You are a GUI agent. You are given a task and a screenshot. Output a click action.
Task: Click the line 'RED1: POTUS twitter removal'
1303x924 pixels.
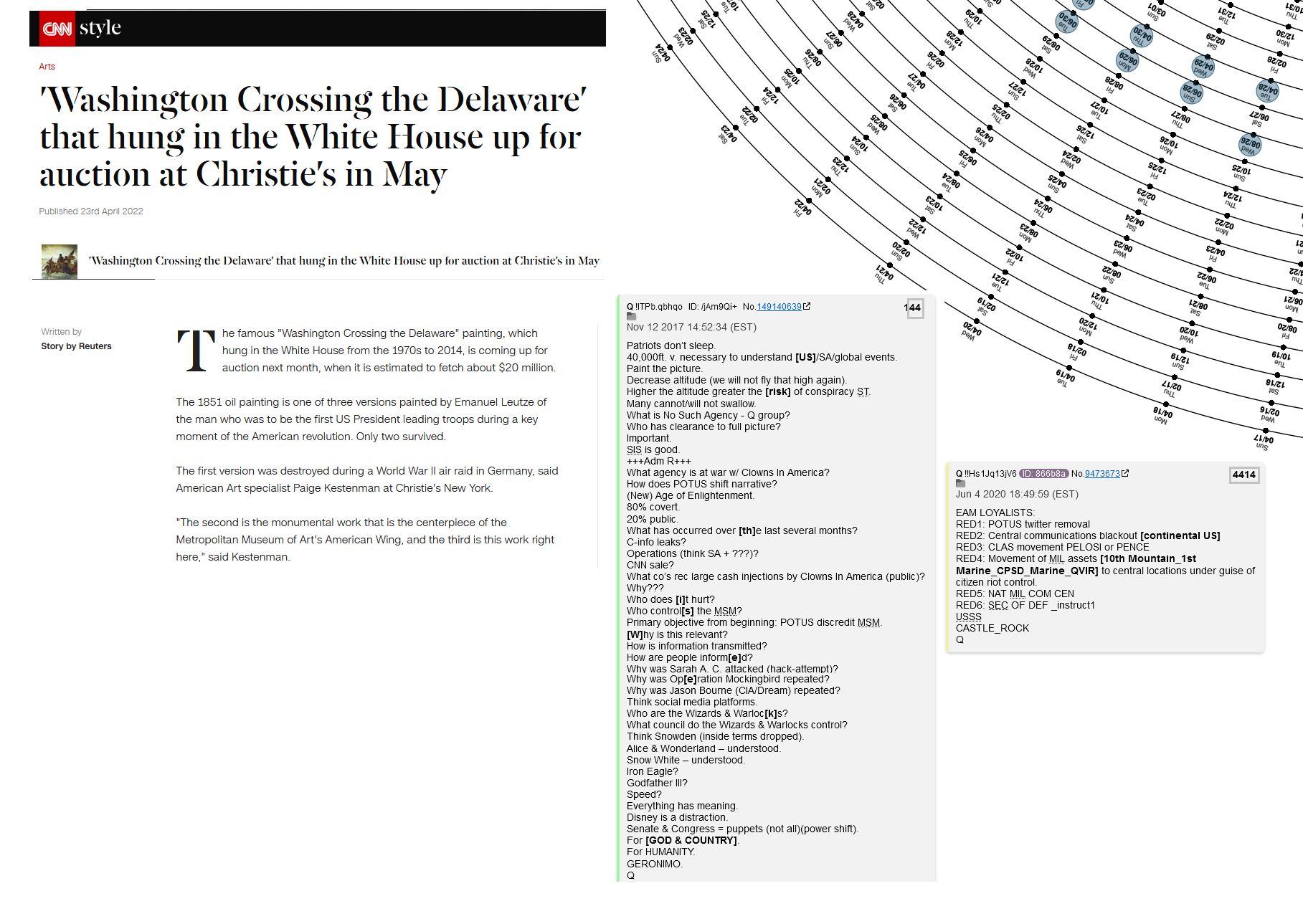(1023, 525)
